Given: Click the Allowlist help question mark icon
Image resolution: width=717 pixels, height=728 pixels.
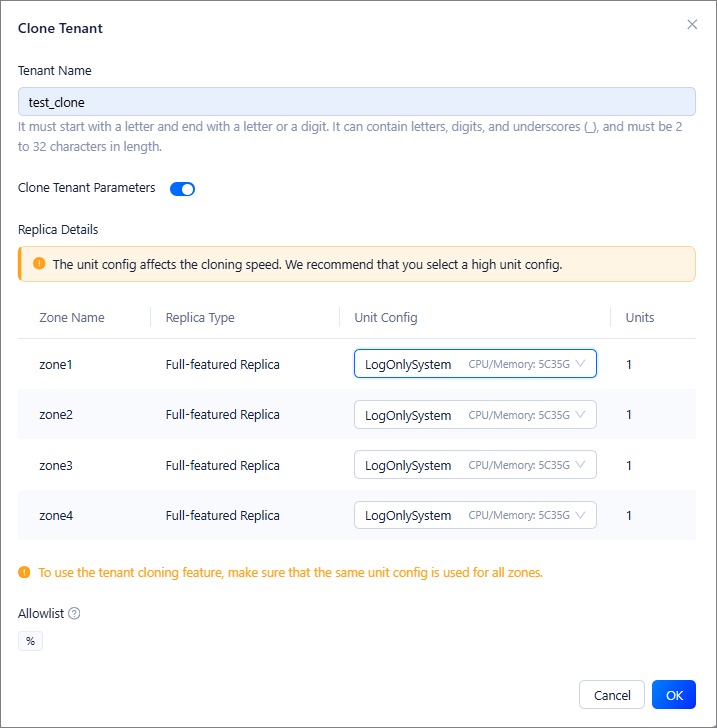Looking at the screenshot, I should click(74, 613).
